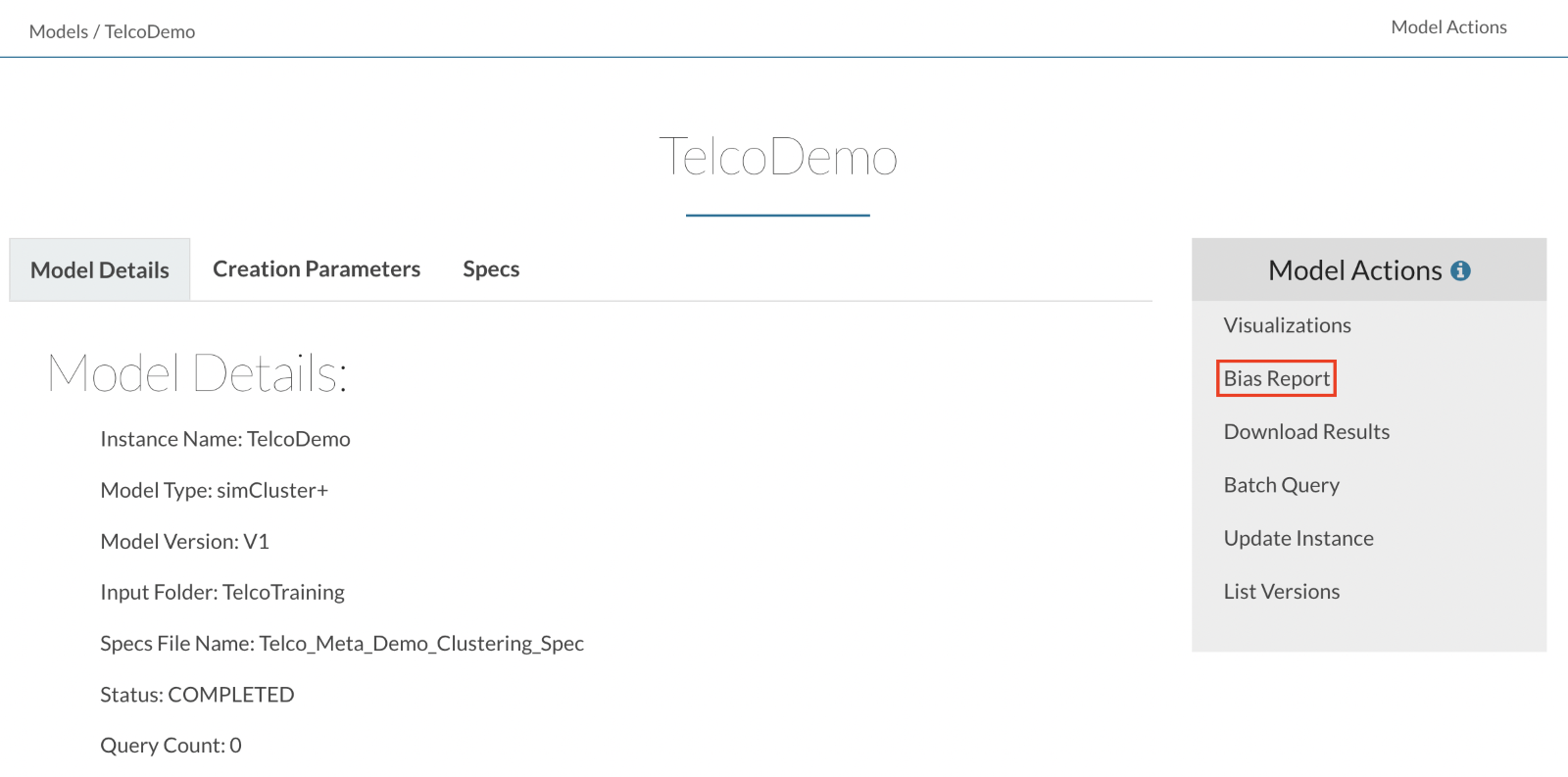Click the Query Count value line

tap(171, 746)
